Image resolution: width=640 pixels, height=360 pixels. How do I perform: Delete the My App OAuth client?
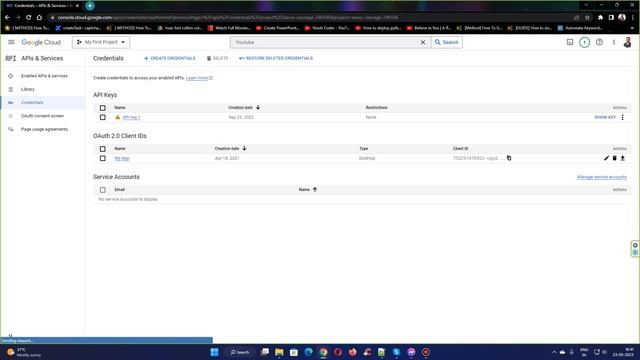[614, 158]
